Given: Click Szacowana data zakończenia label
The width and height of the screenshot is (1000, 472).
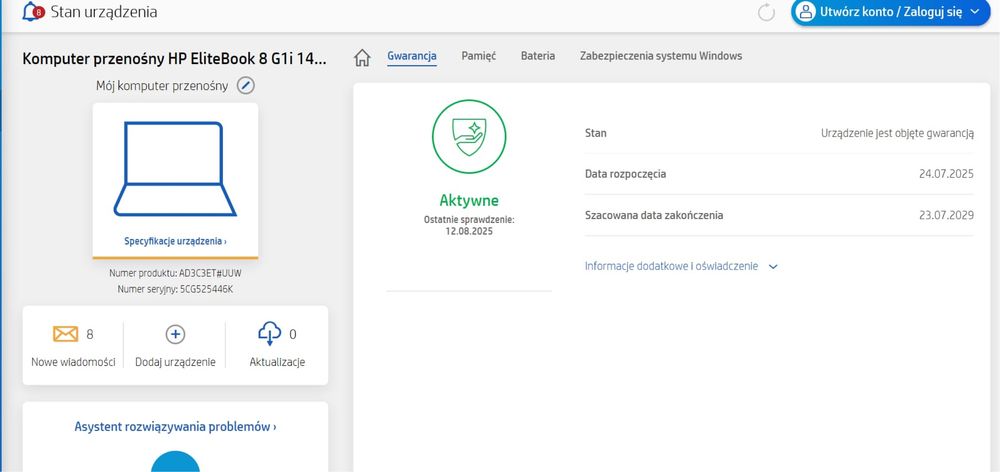Looking at the screenshot, I should click(654, 215).
